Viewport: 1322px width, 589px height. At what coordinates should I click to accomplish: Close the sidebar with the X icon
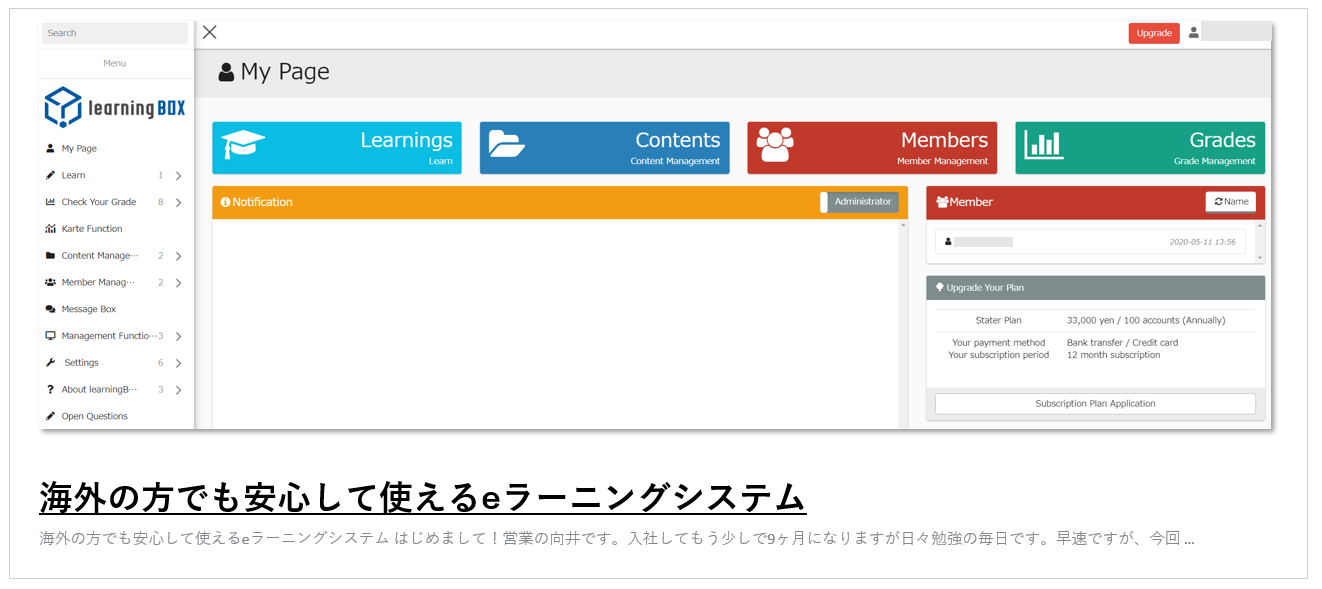209,32
